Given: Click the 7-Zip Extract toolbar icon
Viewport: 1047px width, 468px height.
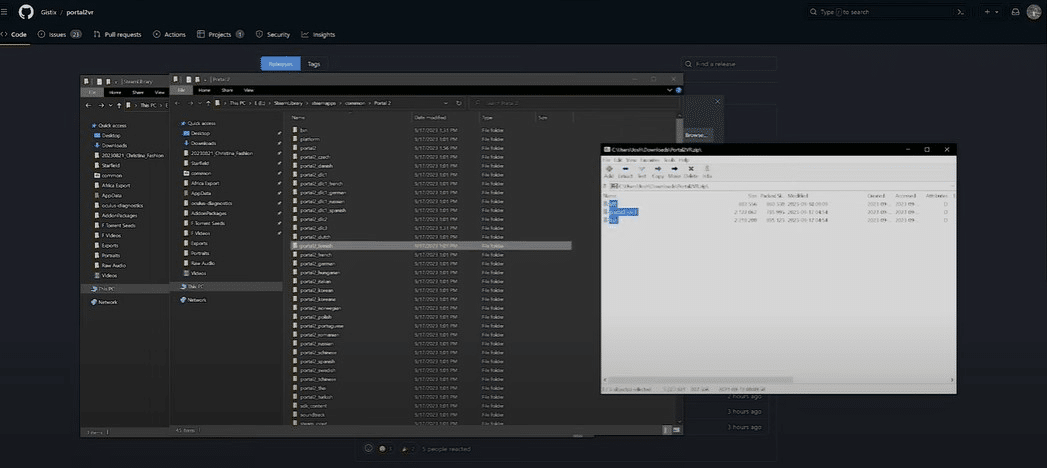Looking at the screenshot, I should pos(626,170).
